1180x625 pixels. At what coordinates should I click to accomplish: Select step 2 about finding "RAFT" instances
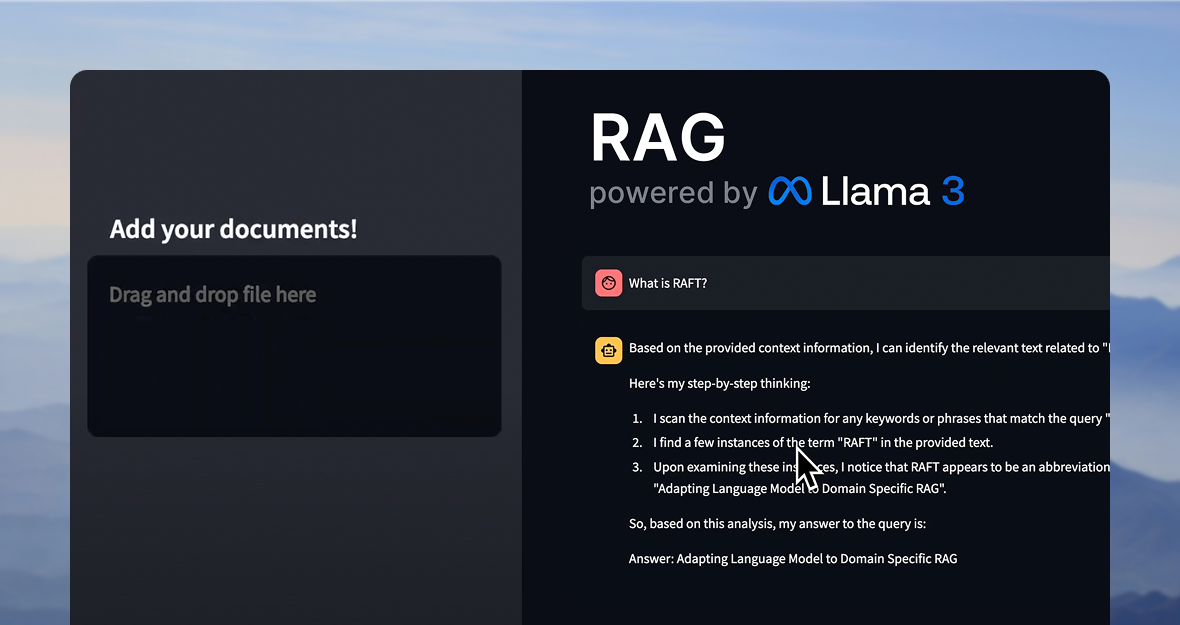[822, 442]
